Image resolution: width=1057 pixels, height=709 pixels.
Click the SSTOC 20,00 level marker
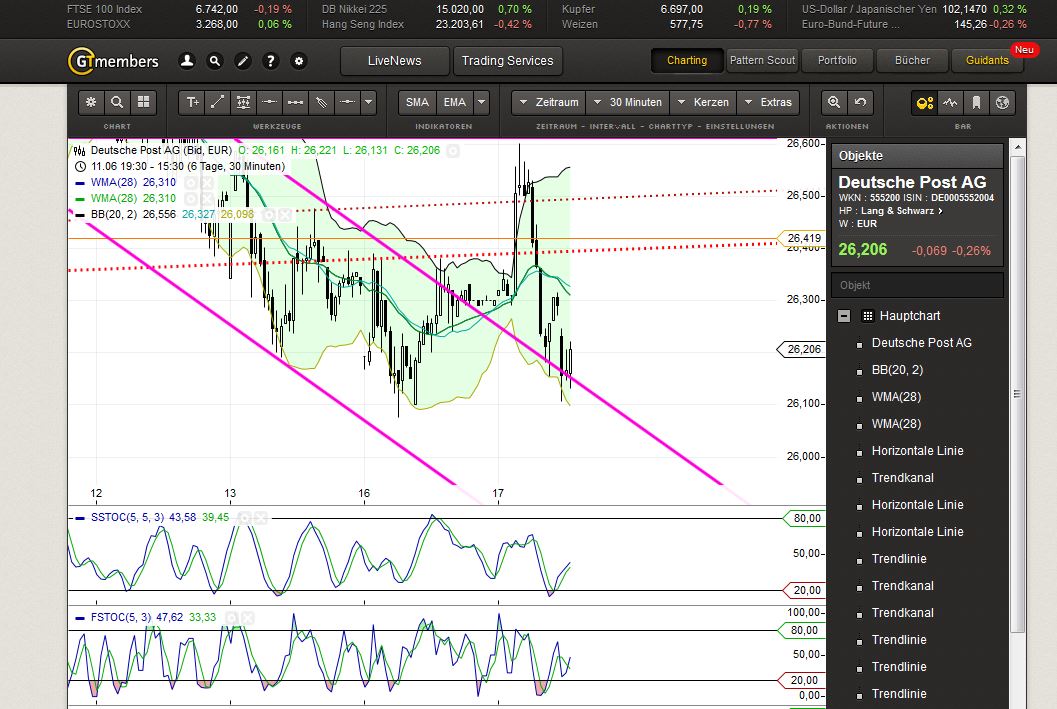[x=804, y=590]
